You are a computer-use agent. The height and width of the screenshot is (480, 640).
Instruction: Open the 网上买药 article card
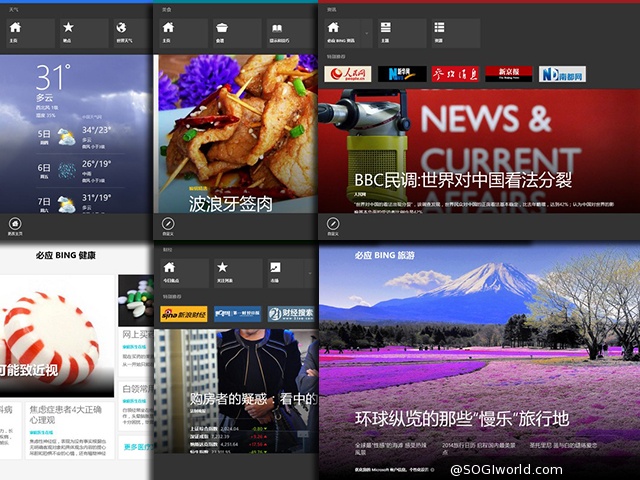click(136, 351)
